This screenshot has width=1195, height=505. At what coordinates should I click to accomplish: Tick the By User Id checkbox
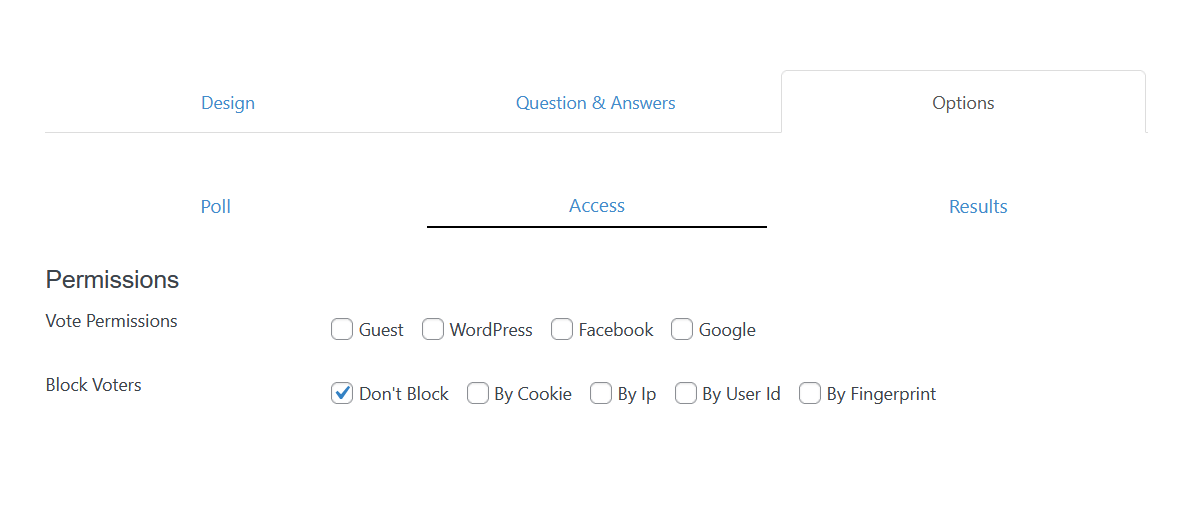coord(686,394)
